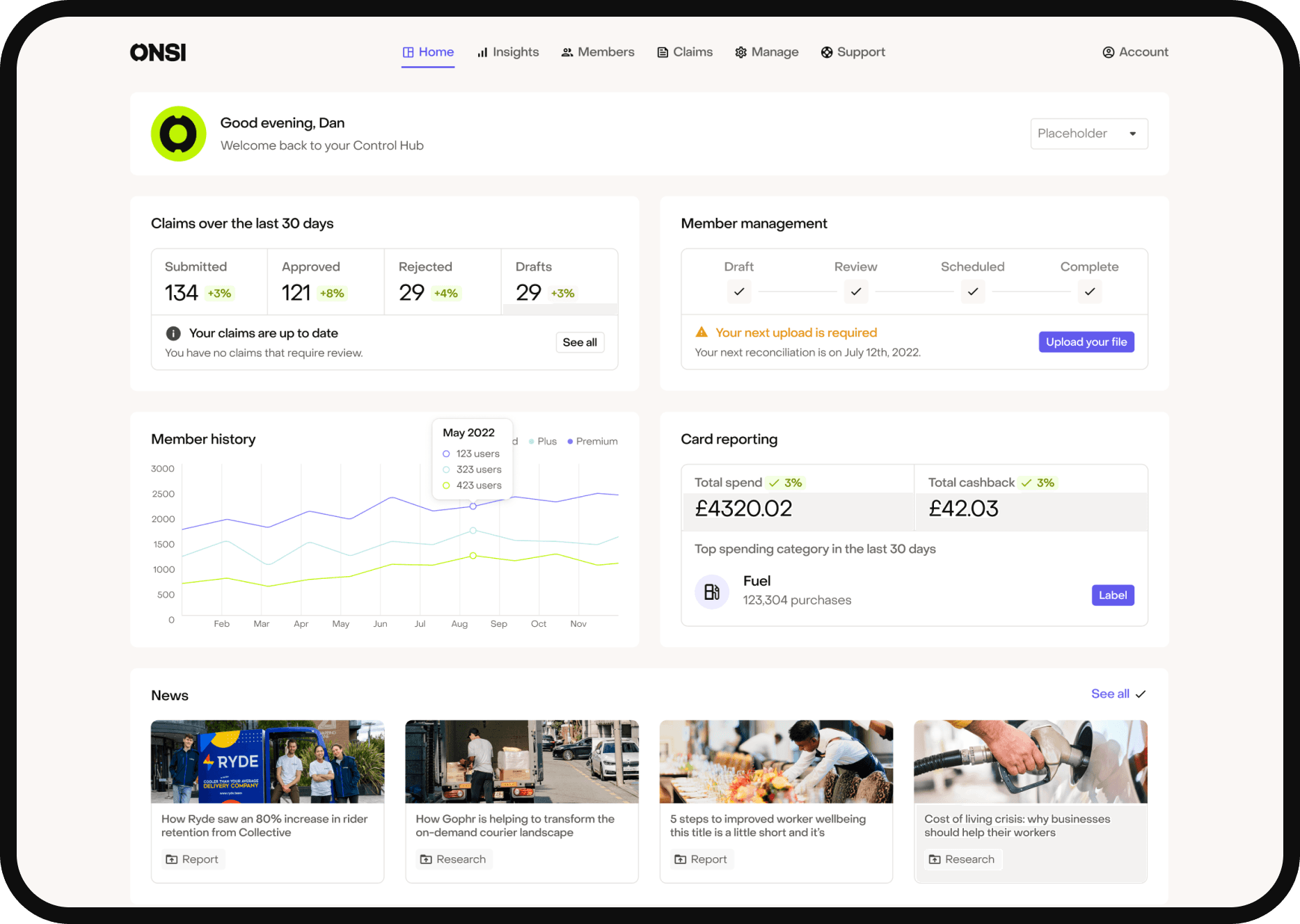This screenshot has height=924, width=1300.
Task: Open the worker wellbeing article title
Action: pos(768,826)
